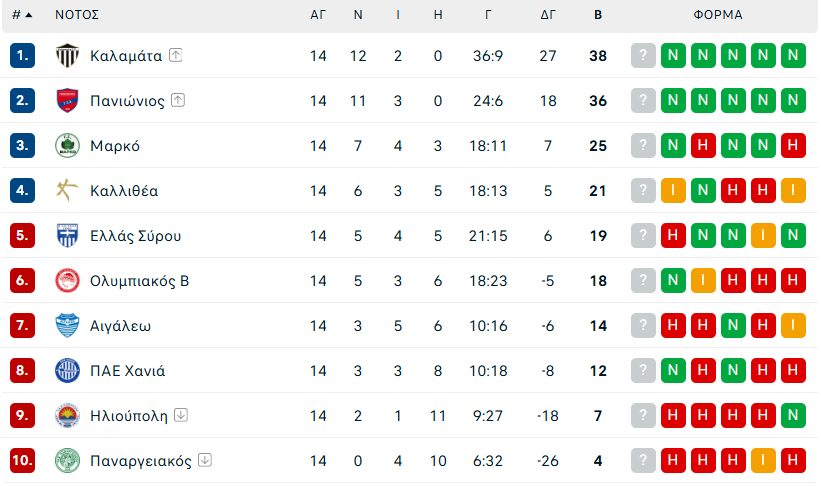Open the Παναργειακός team link
Image resolution: width=821 pixels, height=486 pixels.
tap(139, 461)
